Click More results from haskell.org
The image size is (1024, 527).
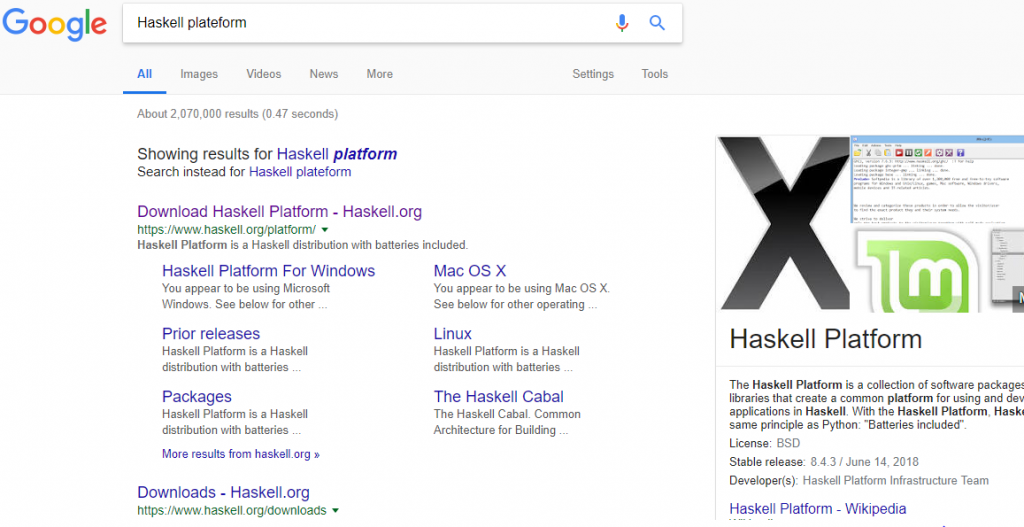241,454
